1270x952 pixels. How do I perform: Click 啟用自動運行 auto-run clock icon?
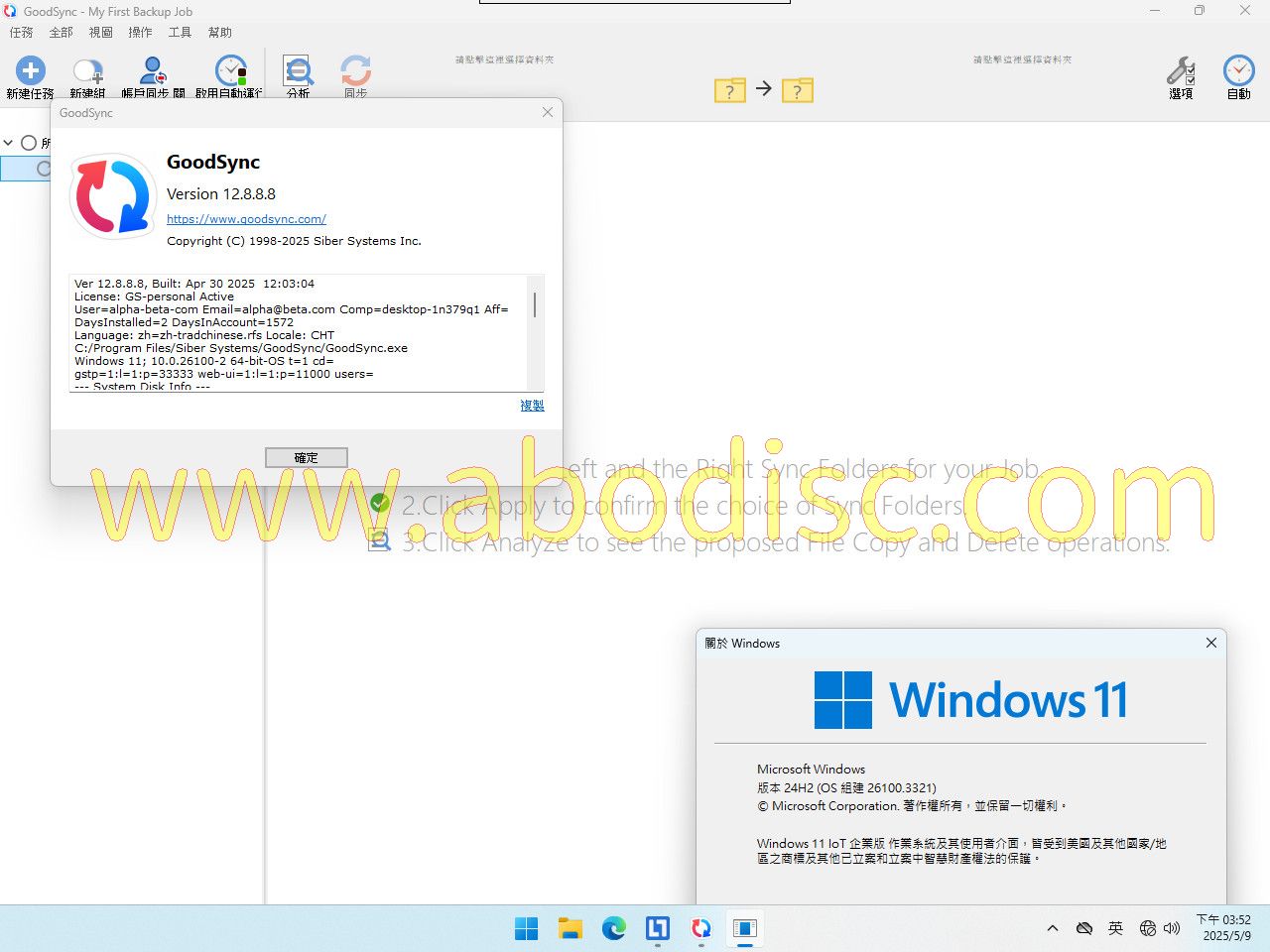[x=231, y=70]
